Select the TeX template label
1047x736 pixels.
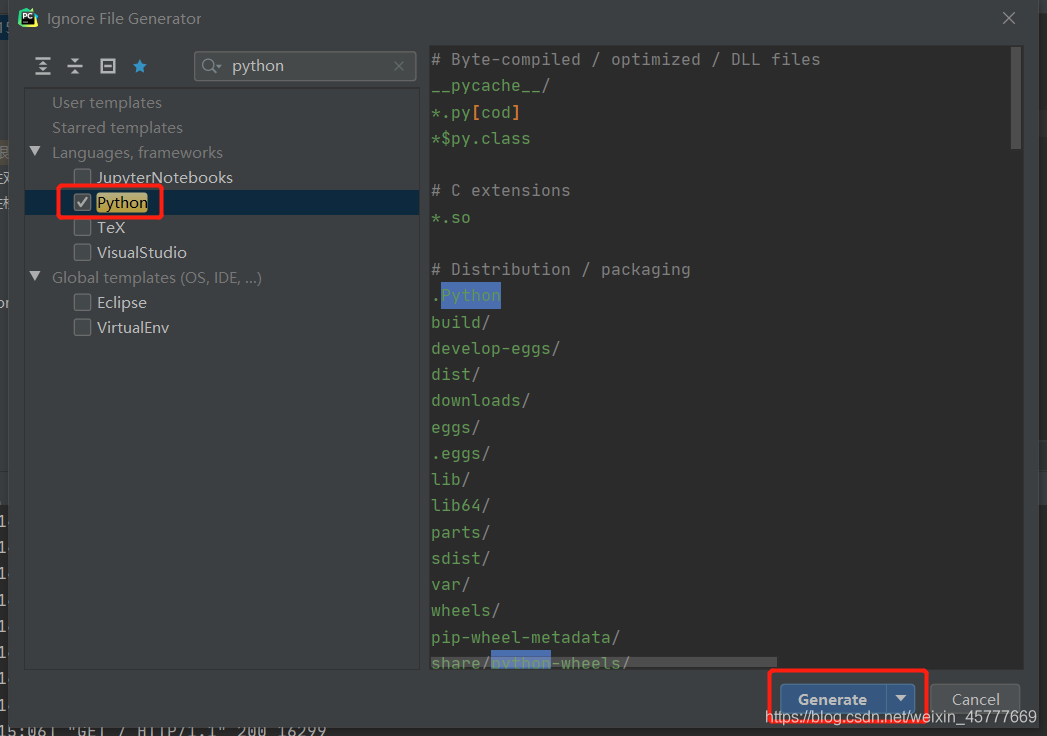tap(111, 228)
